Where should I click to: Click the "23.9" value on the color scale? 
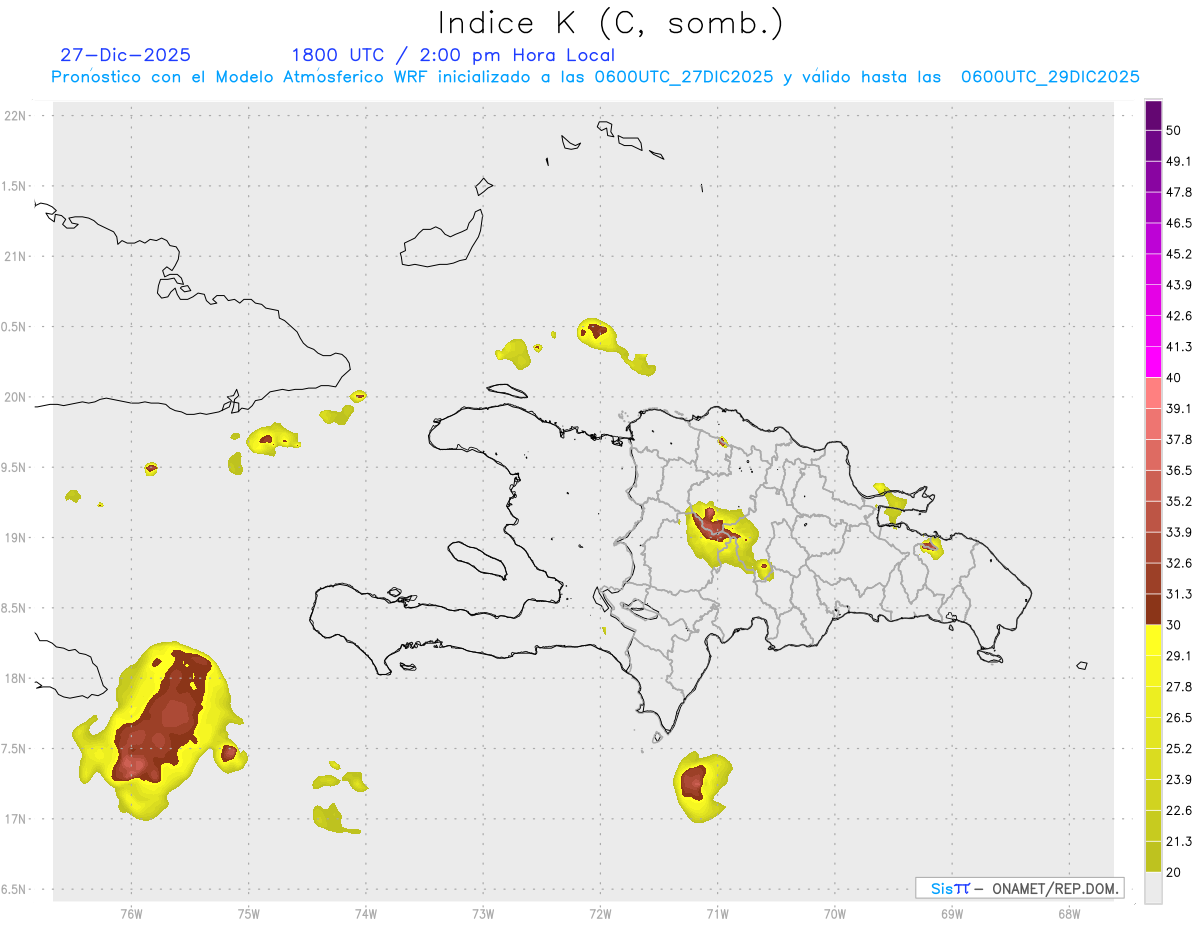point(1179,779)
